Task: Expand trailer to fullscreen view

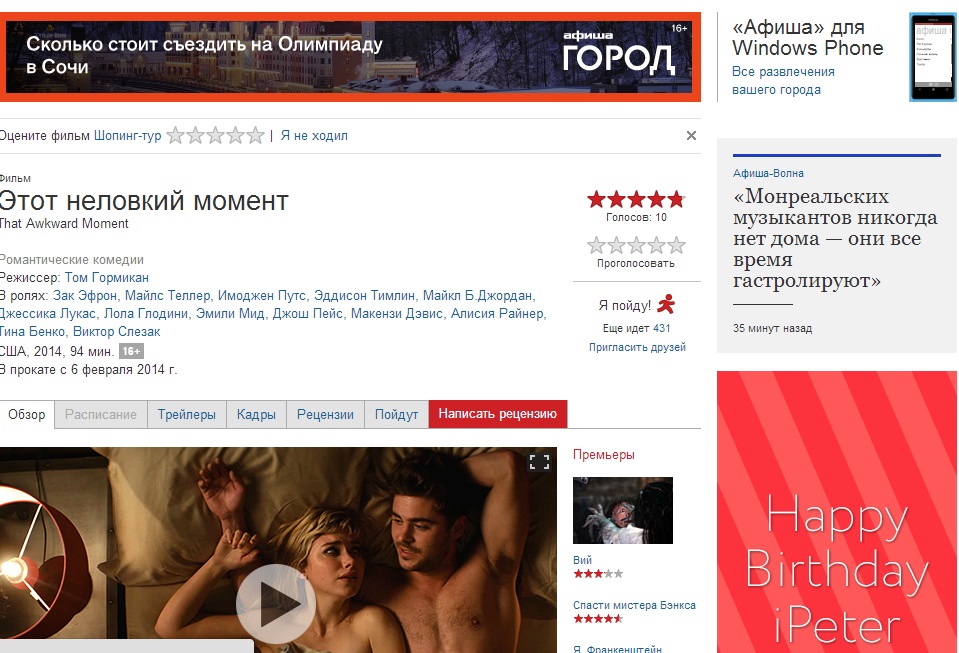Action: 539,462
